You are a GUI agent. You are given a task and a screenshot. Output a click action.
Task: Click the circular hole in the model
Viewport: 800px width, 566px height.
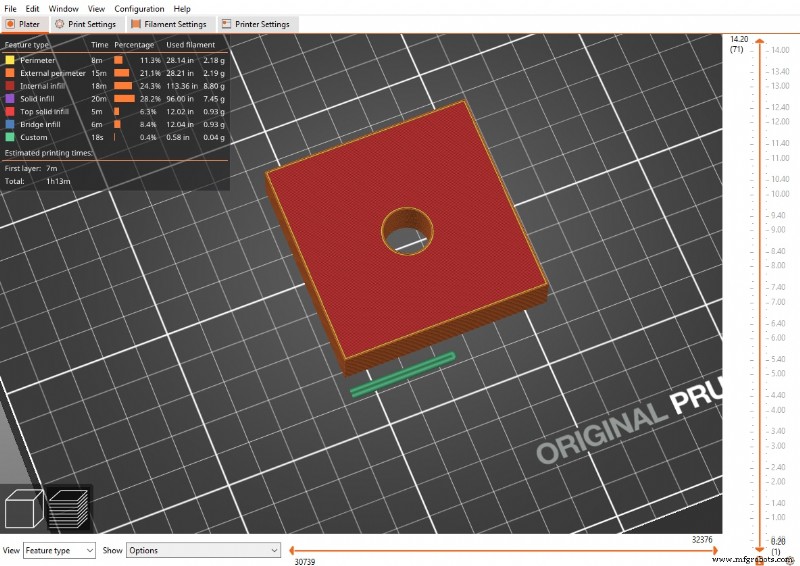[x=408, y=231]
